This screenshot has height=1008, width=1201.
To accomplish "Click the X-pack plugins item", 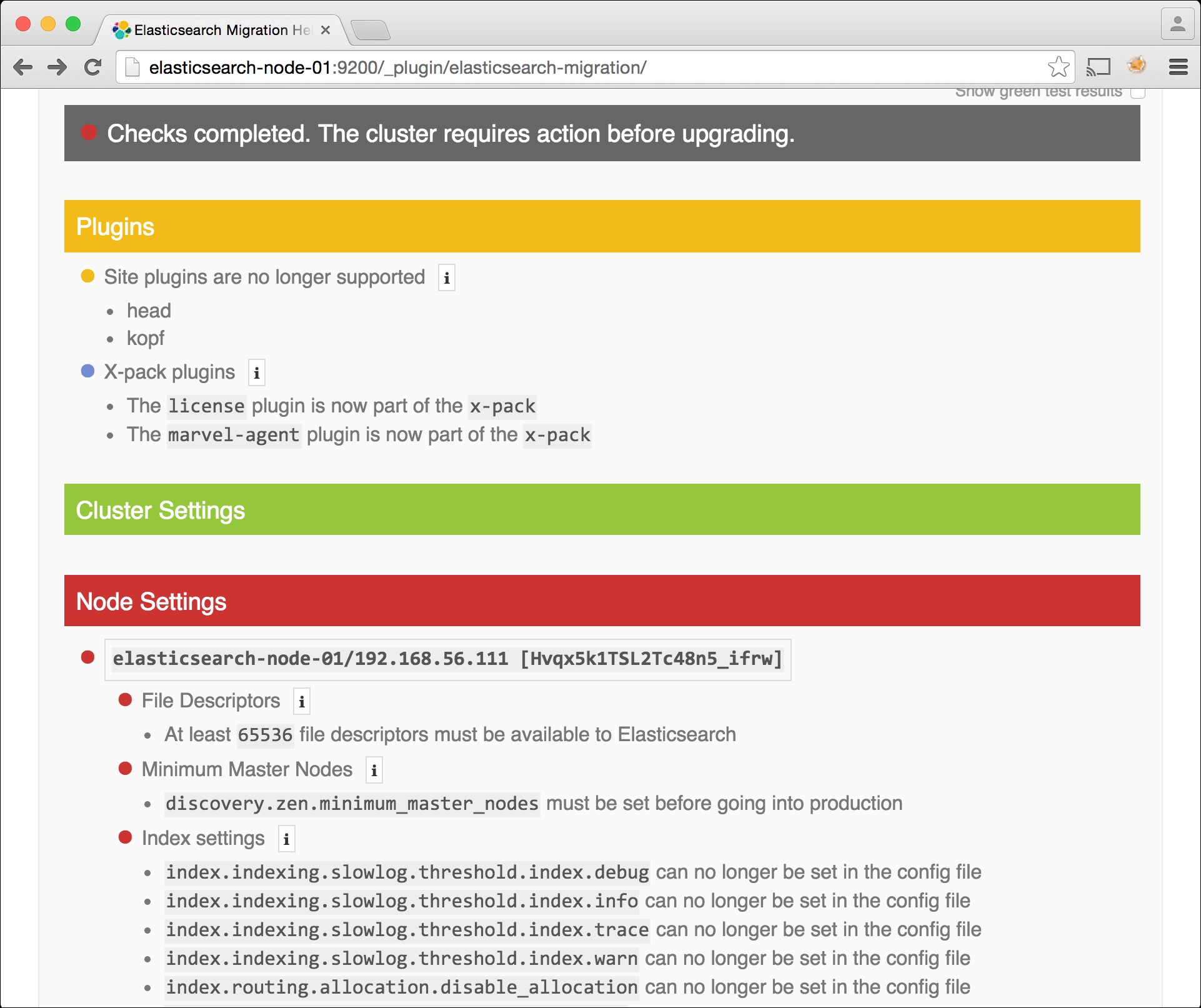I will (169, 372).
